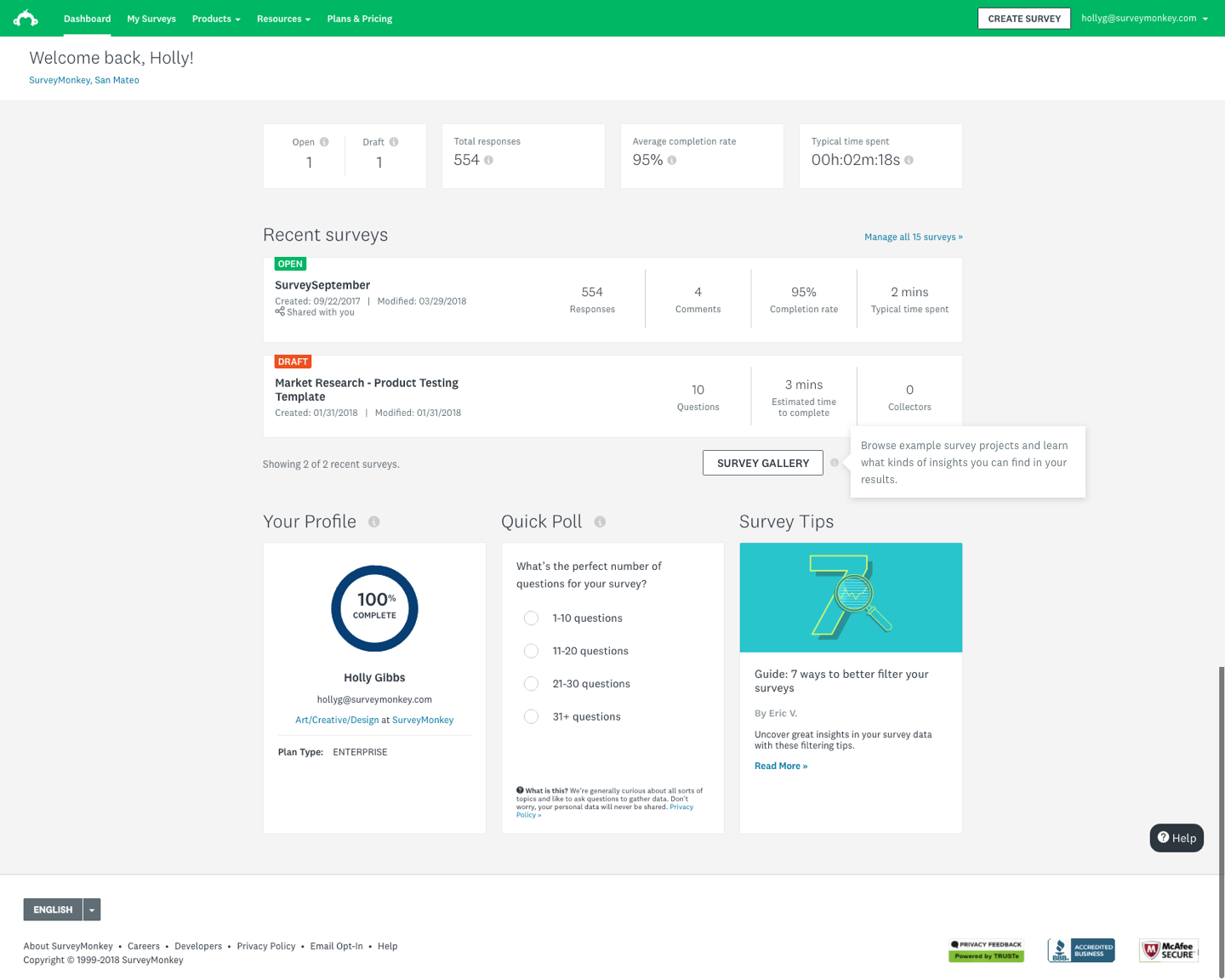Click info icon beside typical time spent
The image size is (1225, 980).
pos(909,160)
